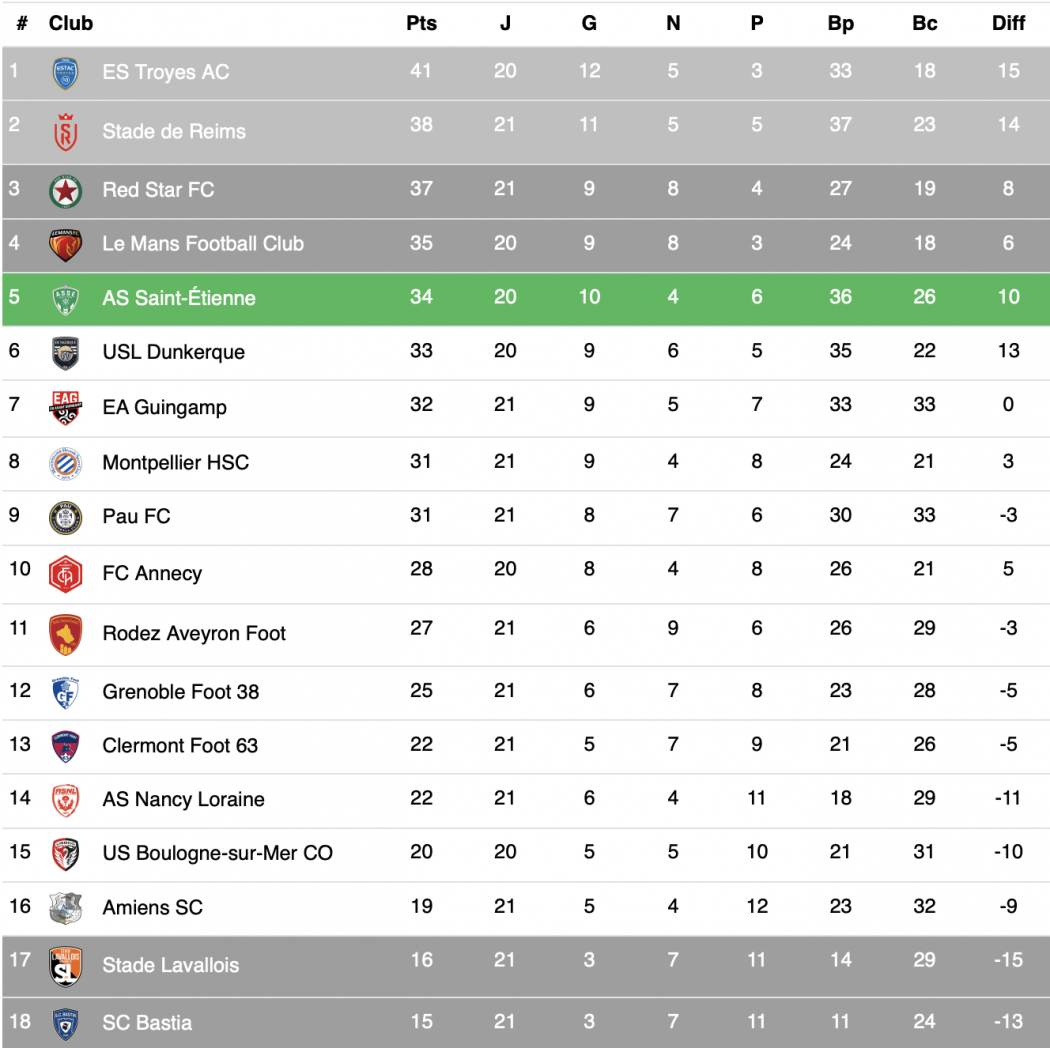1050x1048 pixels.
Task: Click the SC Bastia badge icon
Action: 65,1023
